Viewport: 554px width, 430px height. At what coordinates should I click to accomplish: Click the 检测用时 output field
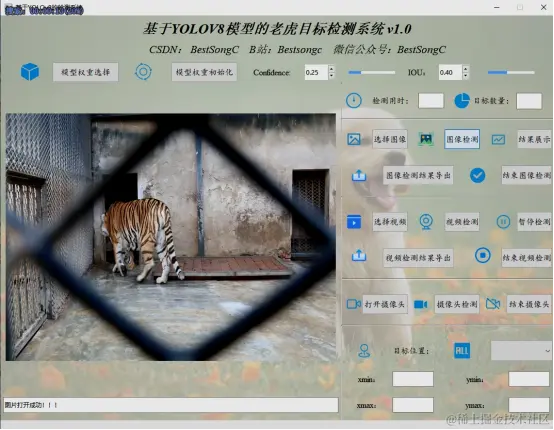click(x=431, y=101)
